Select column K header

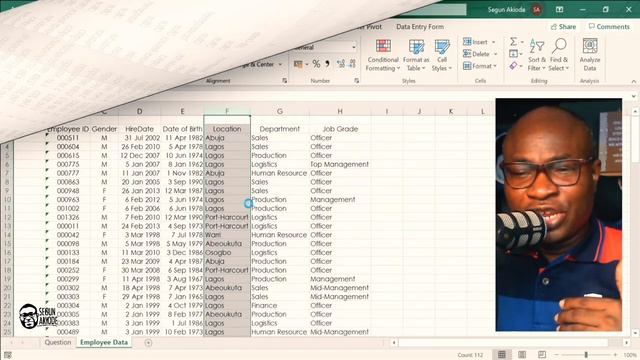click(451, 111)
